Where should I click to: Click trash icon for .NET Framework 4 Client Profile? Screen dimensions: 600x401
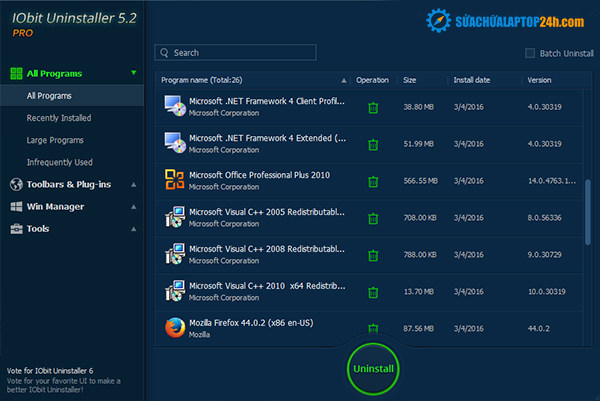point(373,107)
